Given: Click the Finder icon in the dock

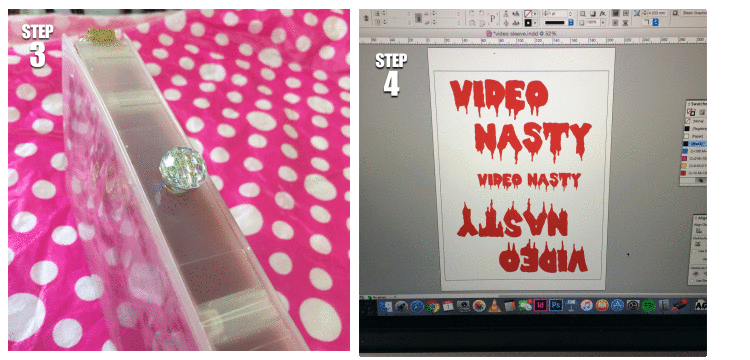Looking at the screenshot, I should tap(386, 306).
